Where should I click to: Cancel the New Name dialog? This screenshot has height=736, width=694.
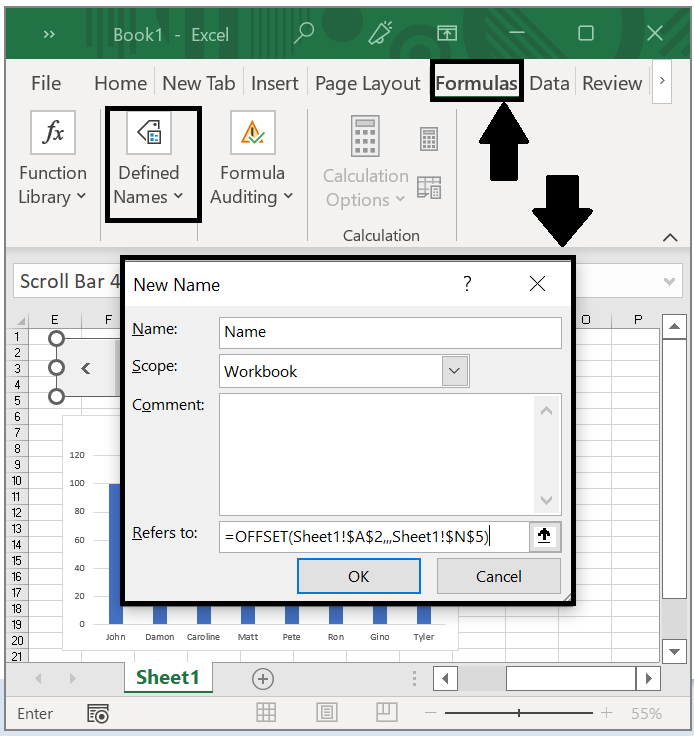pos(498,576)
